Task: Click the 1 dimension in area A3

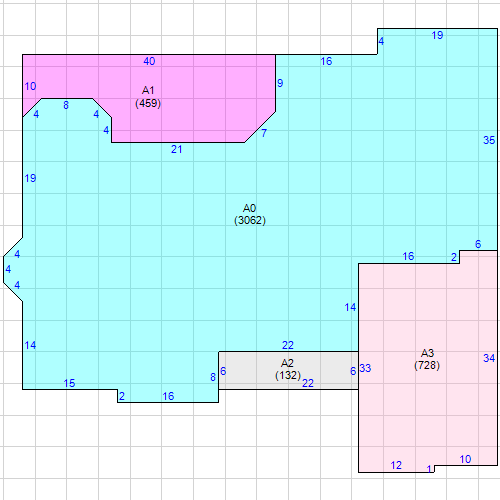Action: coord(429,469)
